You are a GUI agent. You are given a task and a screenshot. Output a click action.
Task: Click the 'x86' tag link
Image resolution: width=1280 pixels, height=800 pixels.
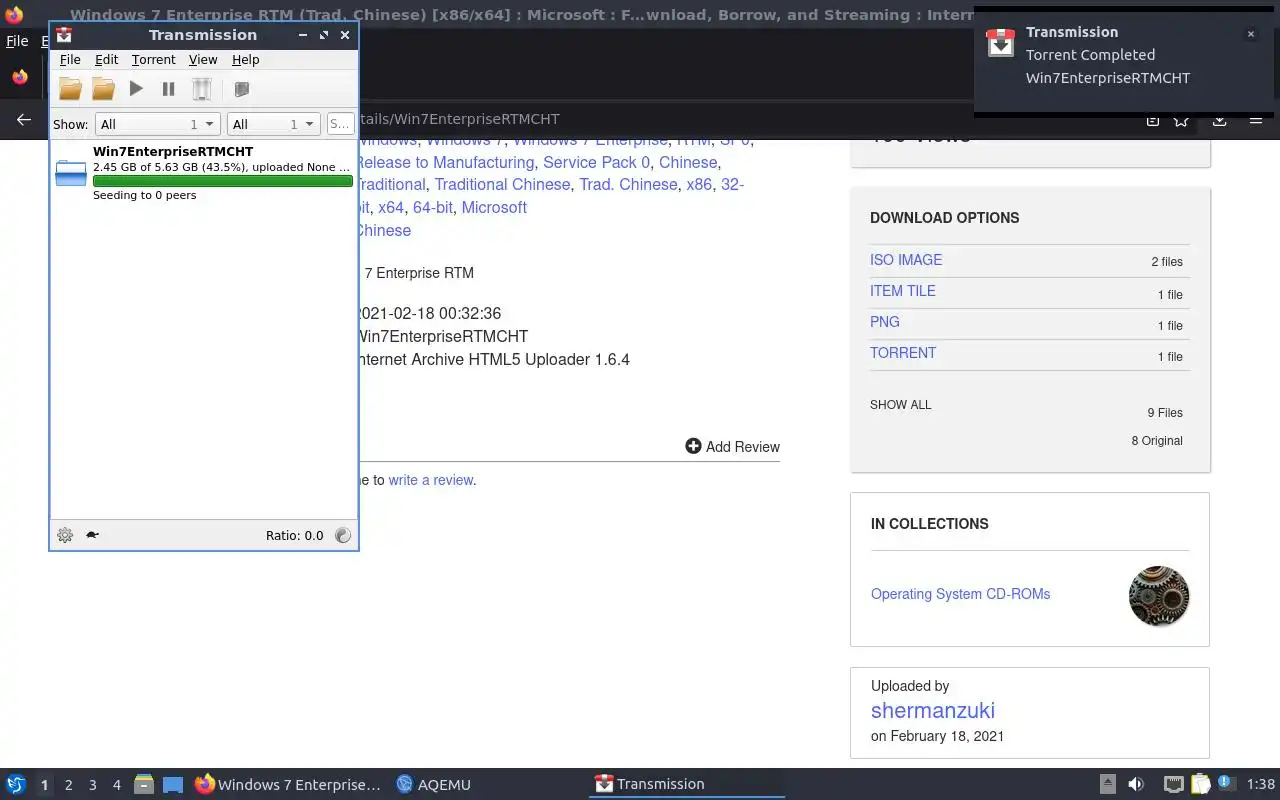pos(699,185)
